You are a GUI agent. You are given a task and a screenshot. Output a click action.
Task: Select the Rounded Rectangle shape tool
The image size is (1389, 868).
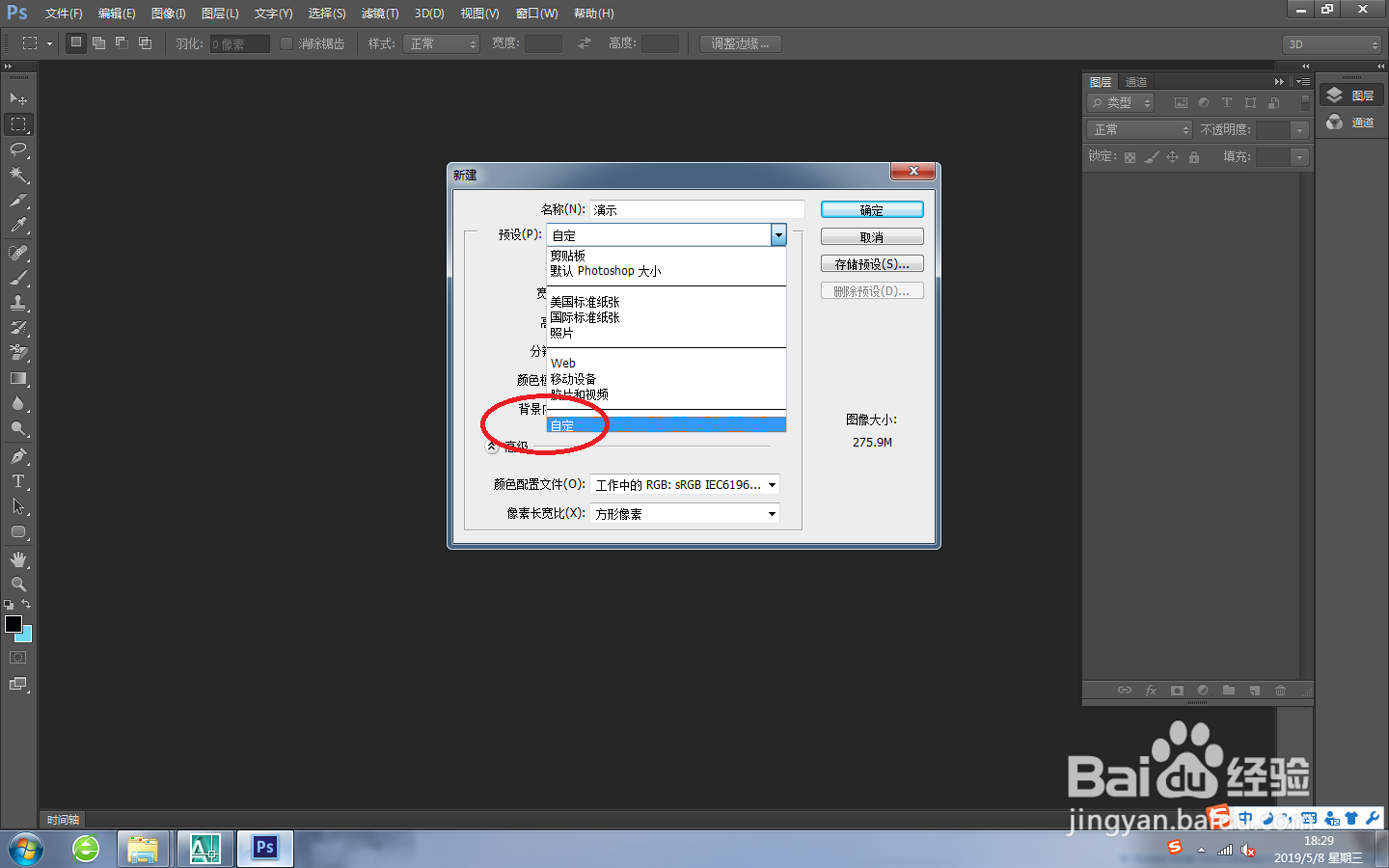(x=18, y=531)
